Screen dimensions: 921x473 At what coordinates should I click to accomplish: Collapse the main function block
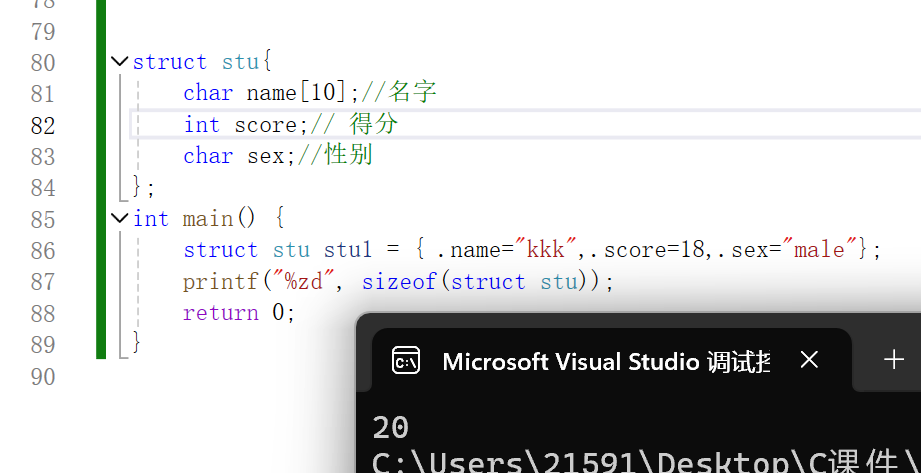pyautogui.click(x=121, y=218)
